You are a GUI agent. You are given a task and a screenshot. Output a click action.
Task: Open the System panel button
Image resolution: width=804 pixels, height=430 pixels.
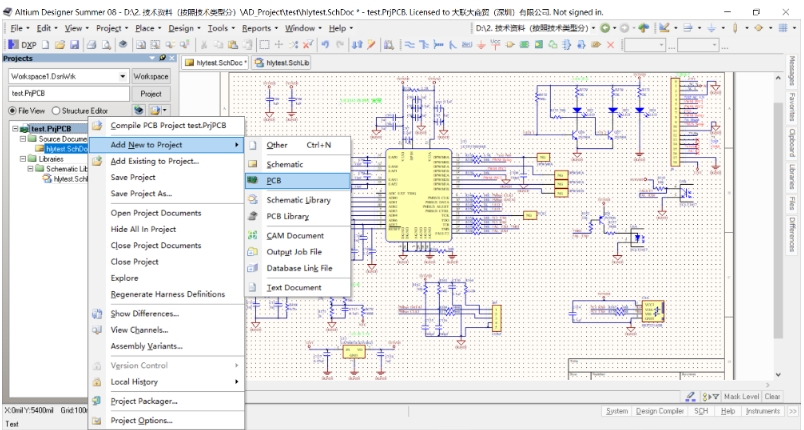616,411
